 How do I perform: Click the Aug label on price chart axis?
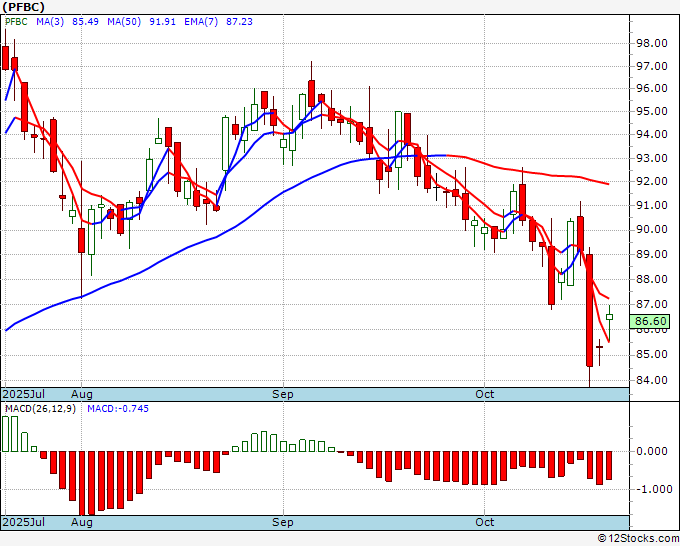[82, 394]
